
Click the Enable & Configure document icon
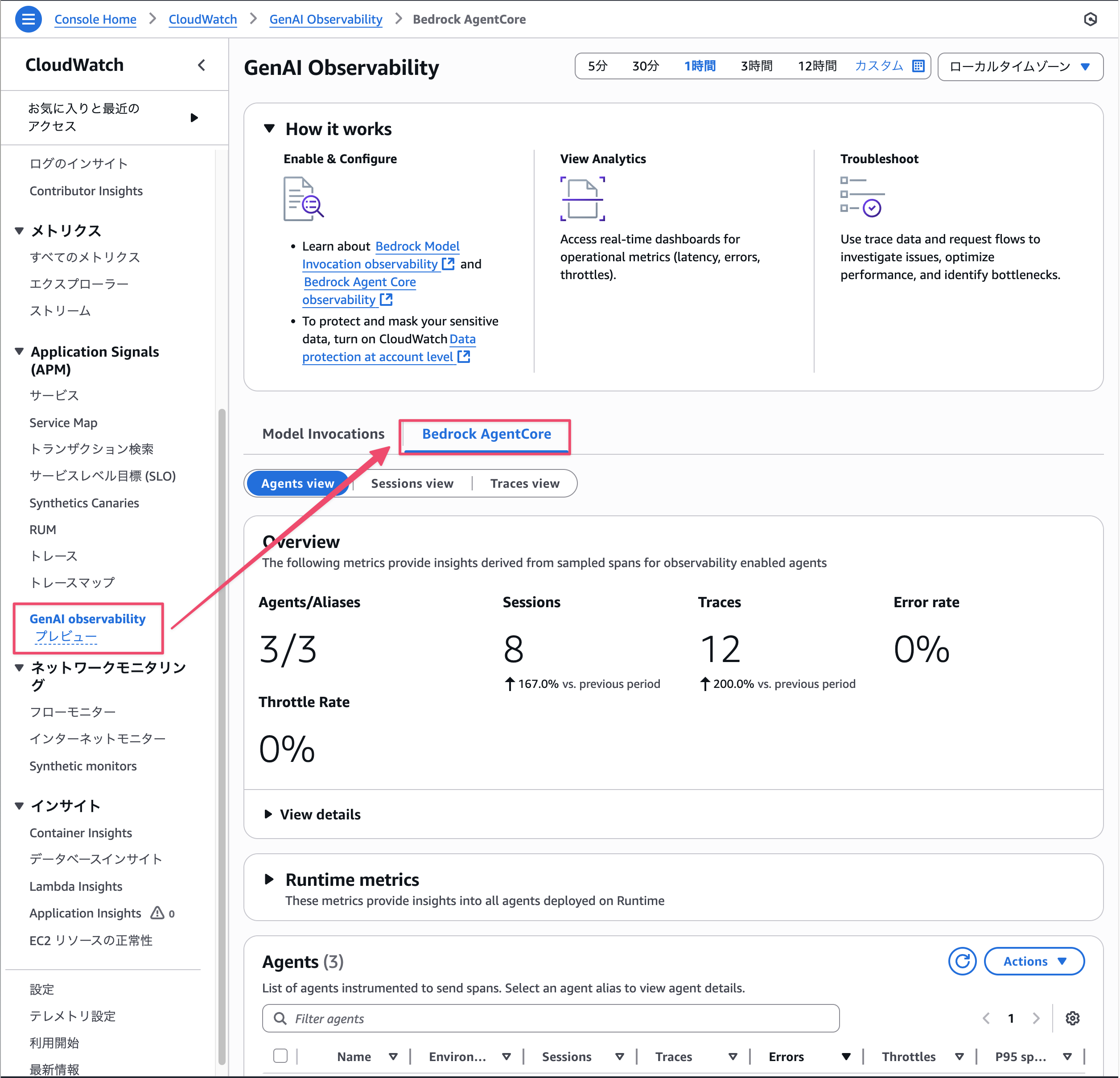(x=304, y=199)
